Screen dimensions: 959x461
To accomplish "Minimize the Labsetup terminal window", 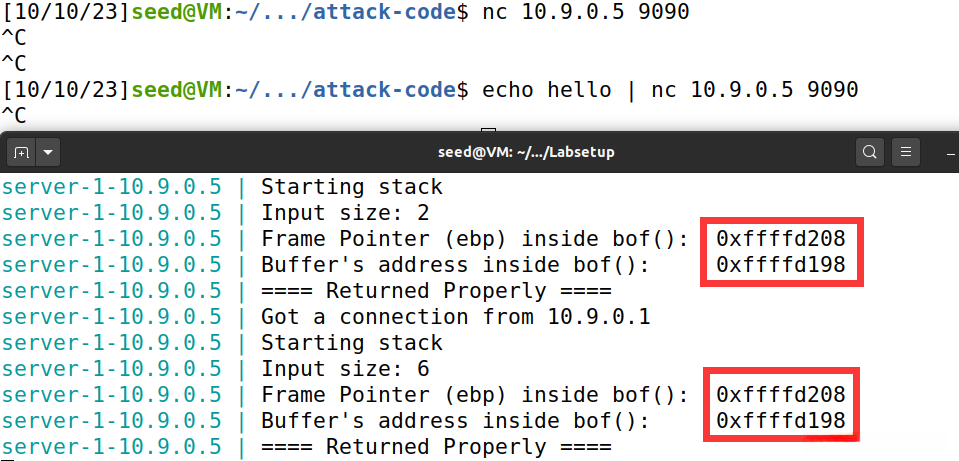I will pos(951,152).
